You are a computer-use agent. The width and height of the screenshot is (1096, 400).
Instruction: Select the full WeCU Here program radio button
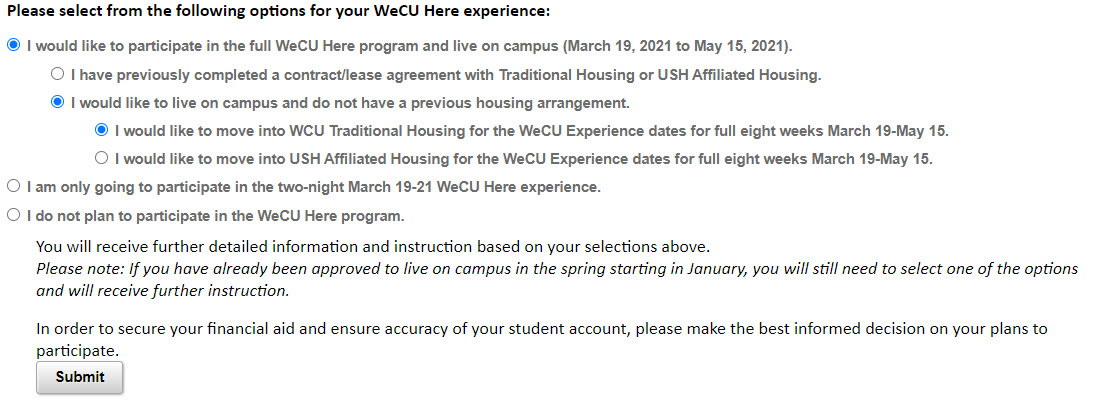coord(13,45)
